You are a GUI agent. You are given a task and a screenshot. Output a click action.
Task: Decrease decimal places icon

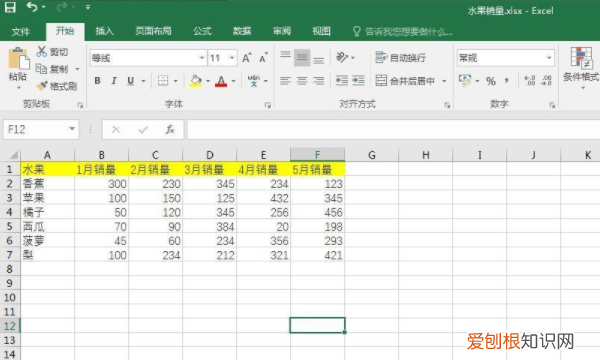(x=546, y=81)
